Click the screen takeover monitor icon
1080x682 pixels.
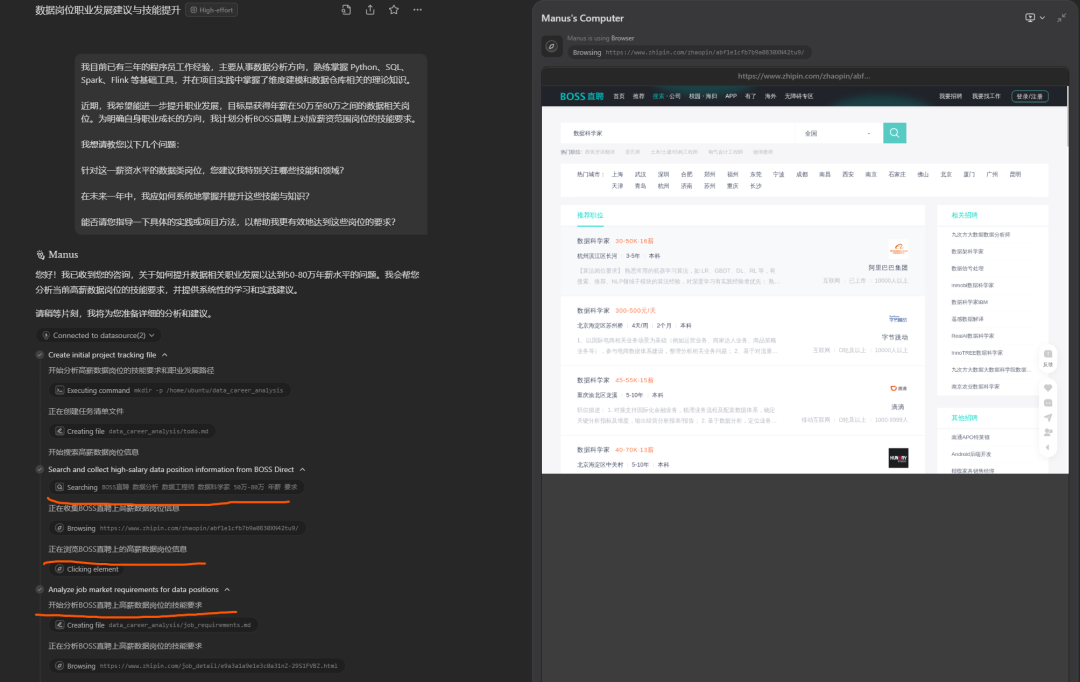[x=1030, y=18]
